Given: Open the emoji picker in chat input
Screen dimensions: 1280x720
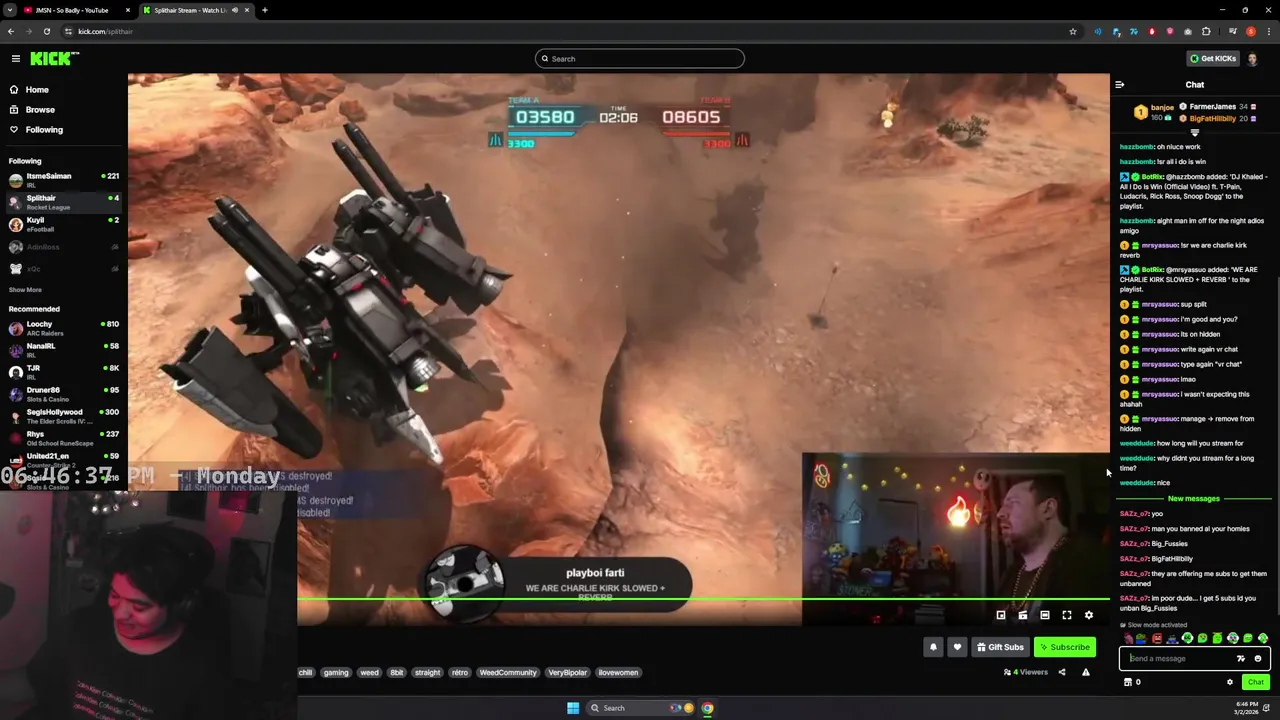Looking at the screenshot, I should [x=1258, y=659].
